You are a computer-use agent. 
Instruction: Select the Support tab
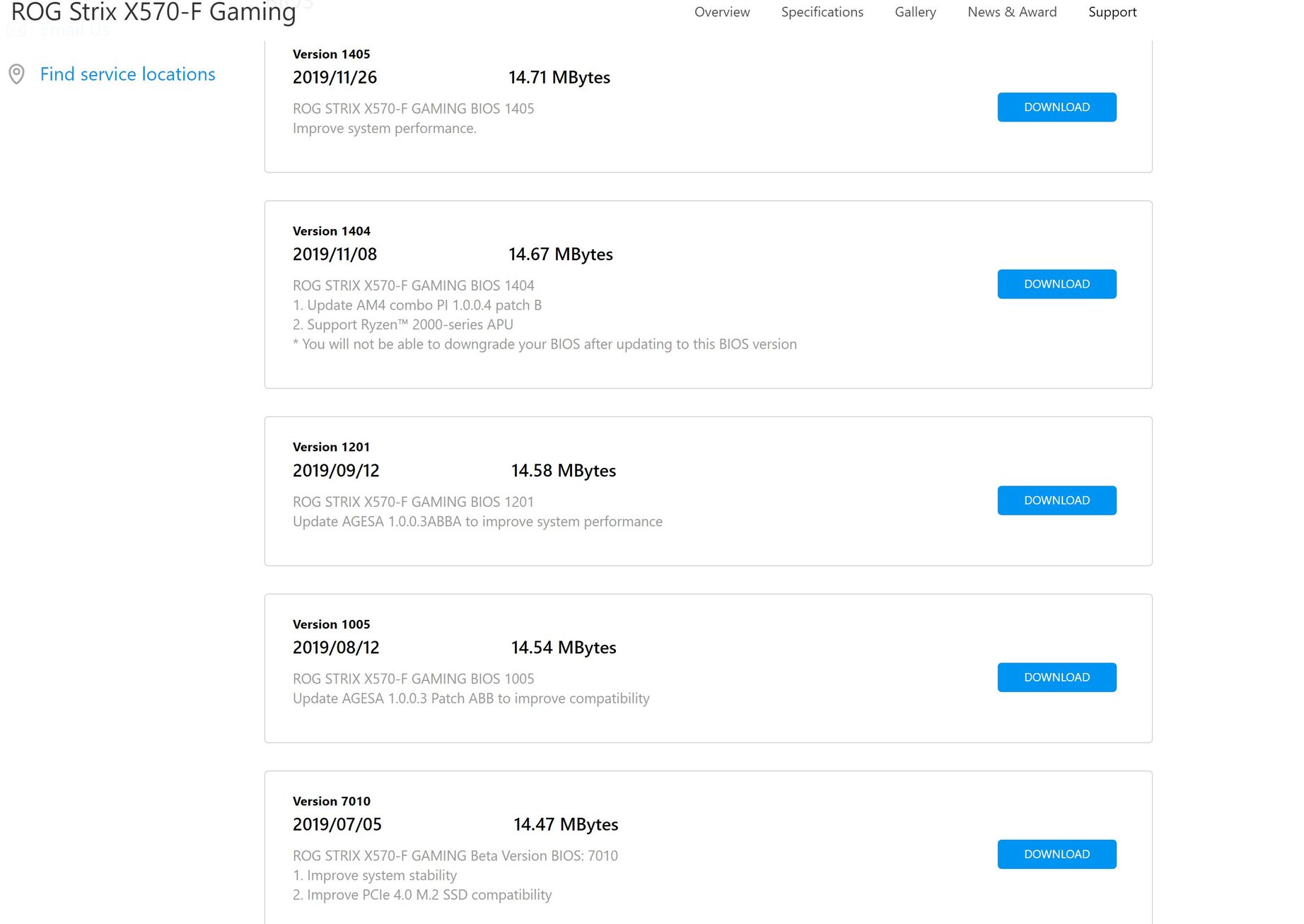pyautogui.click(x=1112, y=12)
